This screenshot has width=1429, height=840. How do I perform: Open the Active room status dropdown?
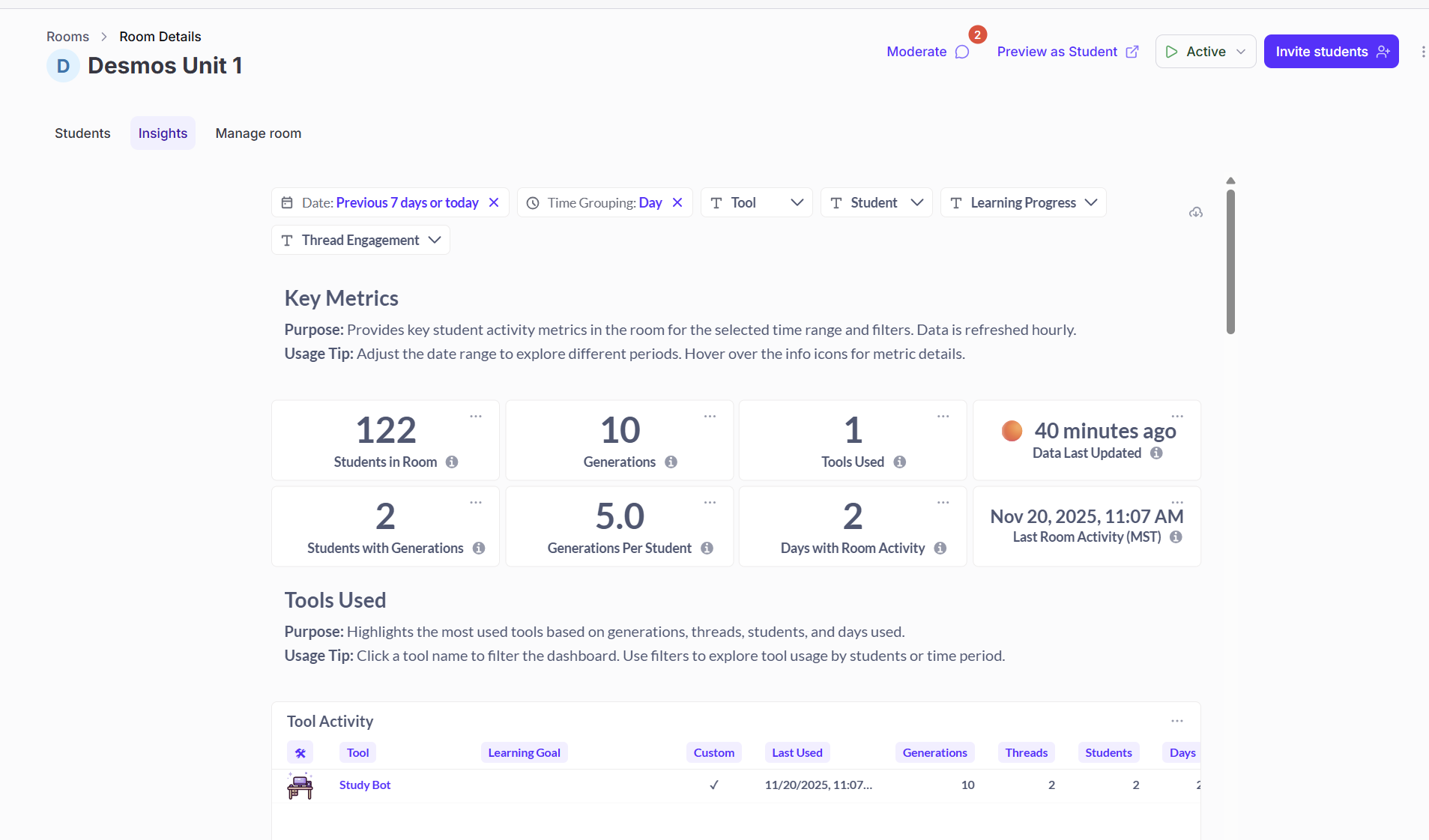pos(1205,52)
